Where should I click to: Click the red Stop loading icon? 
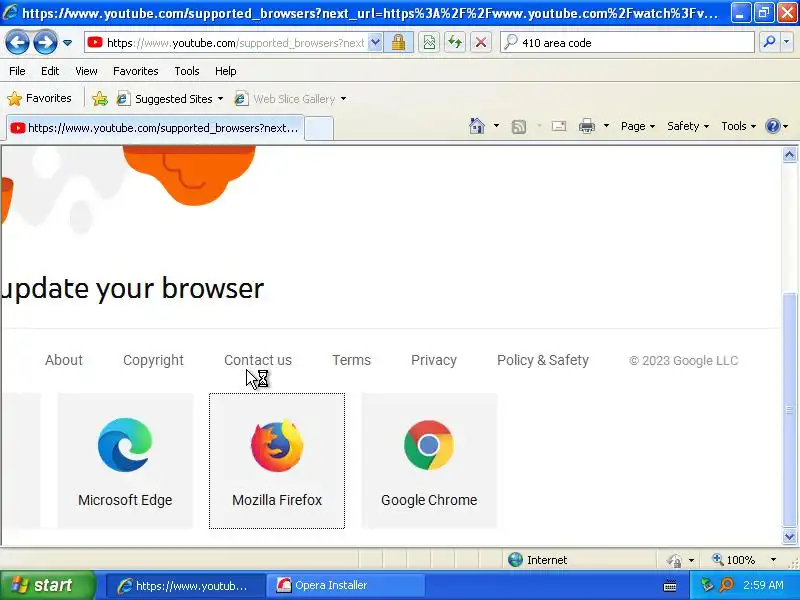pos(481,43)
